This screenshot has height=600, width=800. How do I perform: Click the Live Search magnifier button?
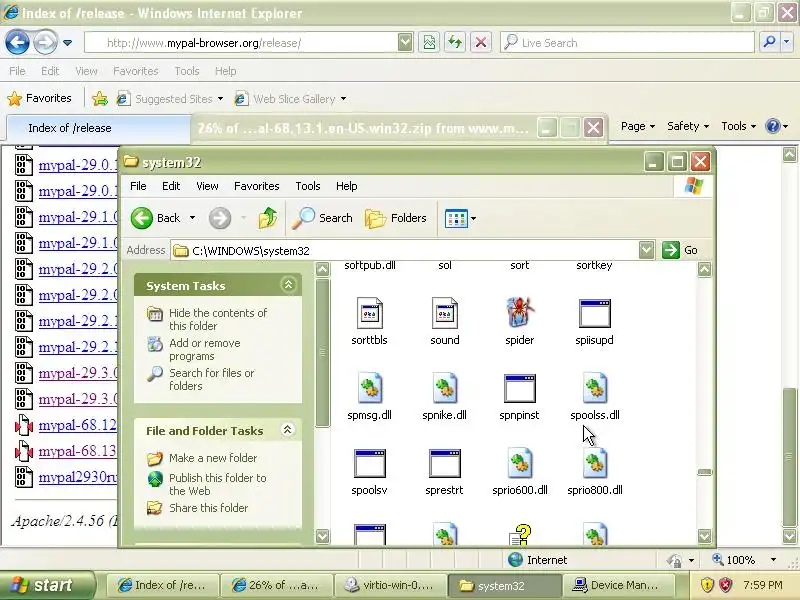coord(769,42)
